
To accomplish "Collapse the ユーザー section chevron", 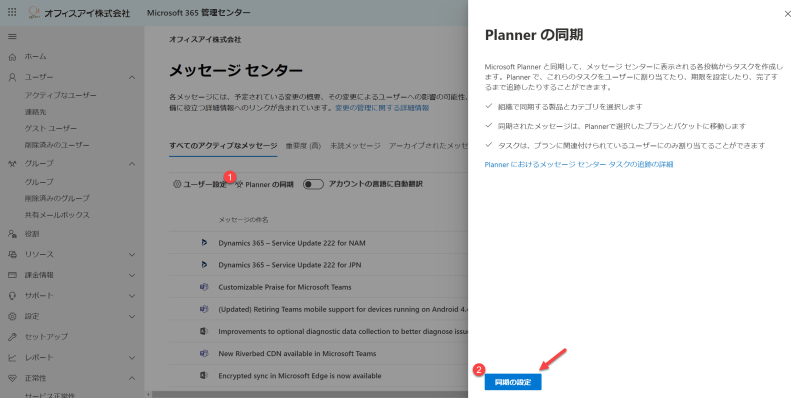I will pyautogui.click(x=132, y=77).
